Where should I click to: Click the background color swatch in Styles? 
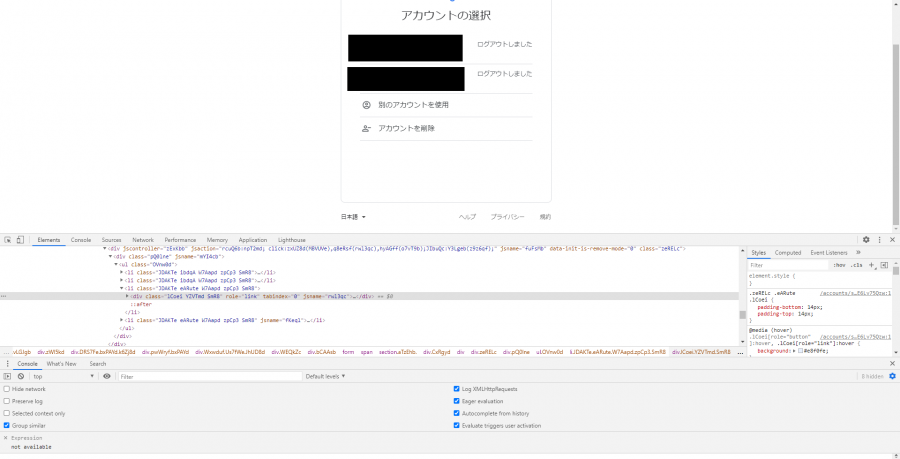[800, 351]
